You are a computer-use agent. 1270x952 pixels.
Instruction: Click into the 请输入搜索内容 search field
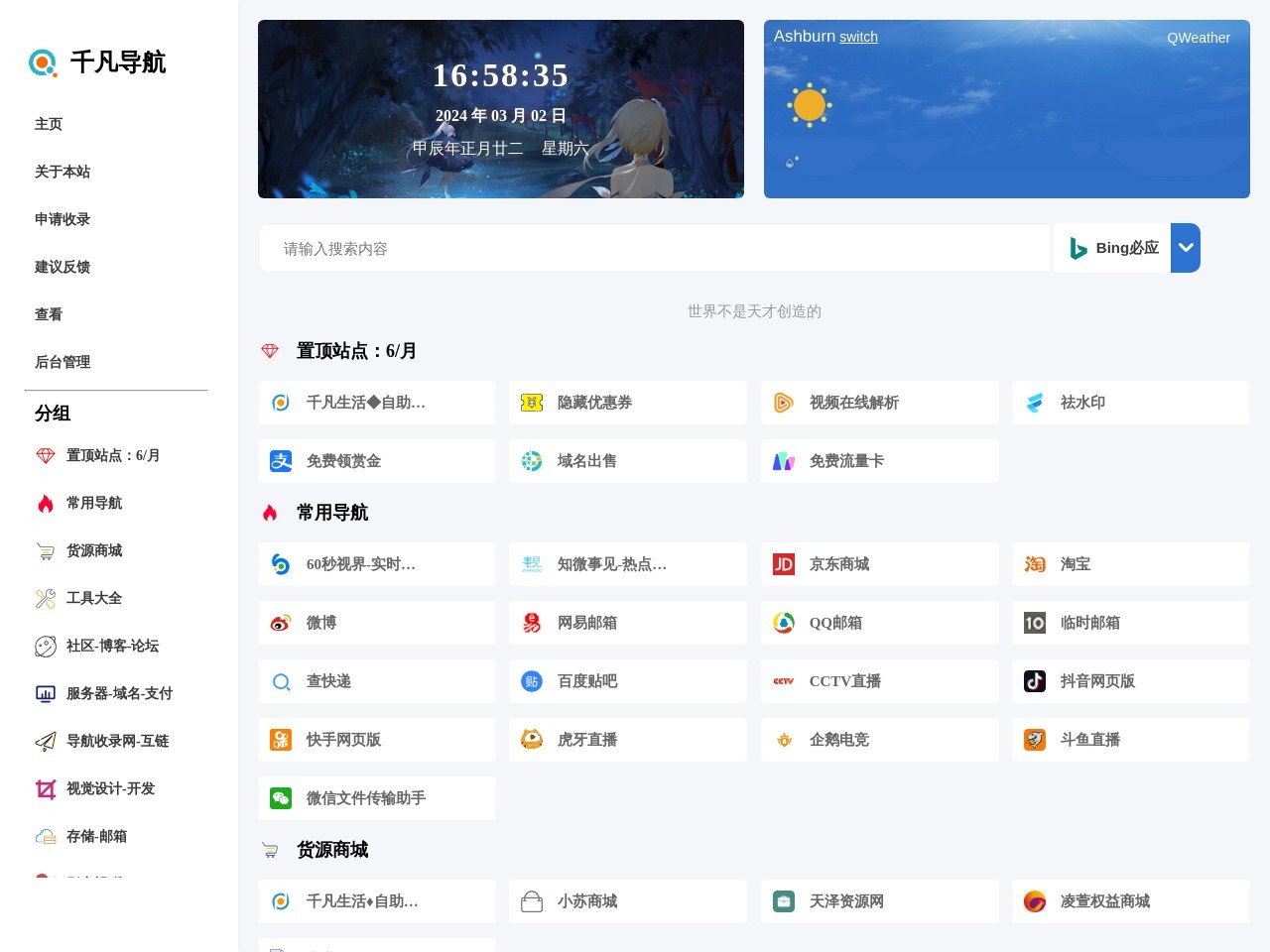coord(655,248)
